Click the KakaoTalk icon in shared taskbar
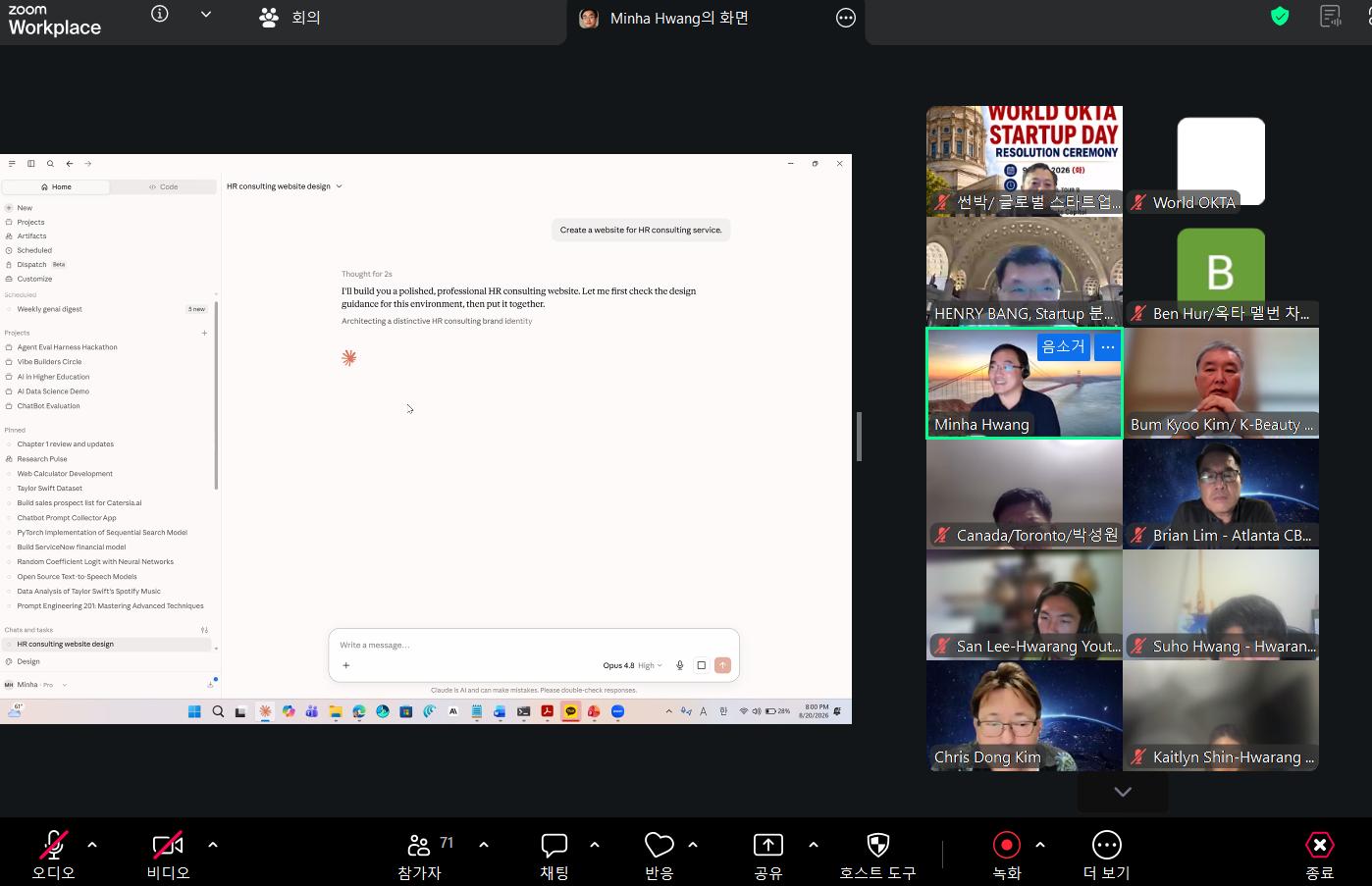Image resolution: width=1372 pixels, height=886 pixels. click(570, 711)
